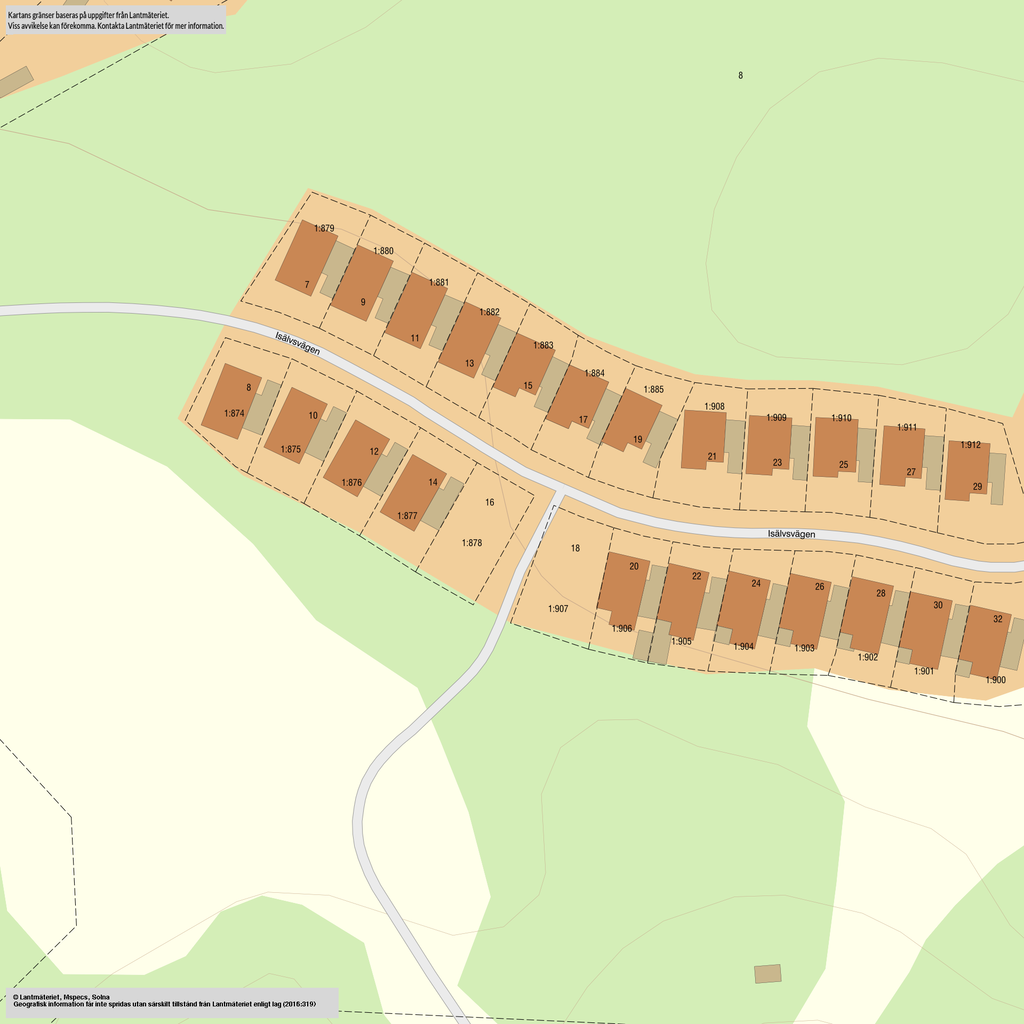Select the parcel label 1:912
Image resolution: width=1024 pixels, height=1024 pixels.
[x=970, y=445]
